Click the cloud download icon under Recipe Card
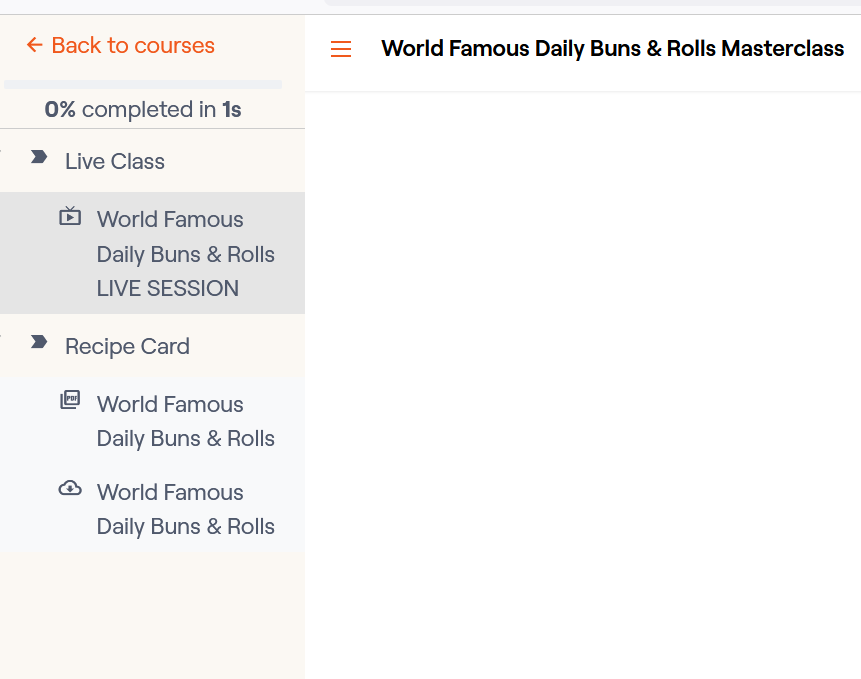This screenshot has height=679, width=861. click(x=70, y=489)
